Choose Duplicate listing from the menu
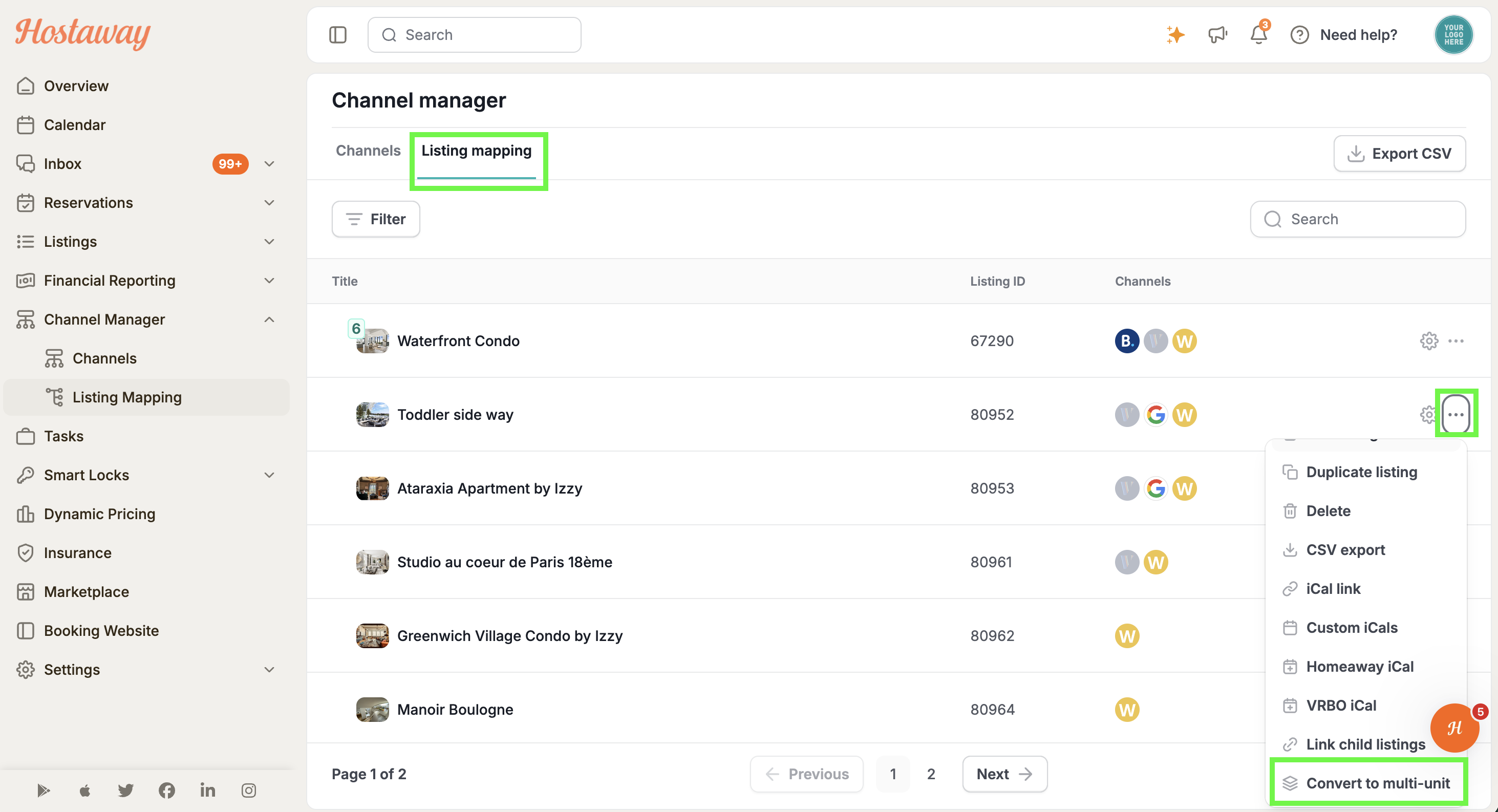1498x812 pixels. click(1361, 472)
